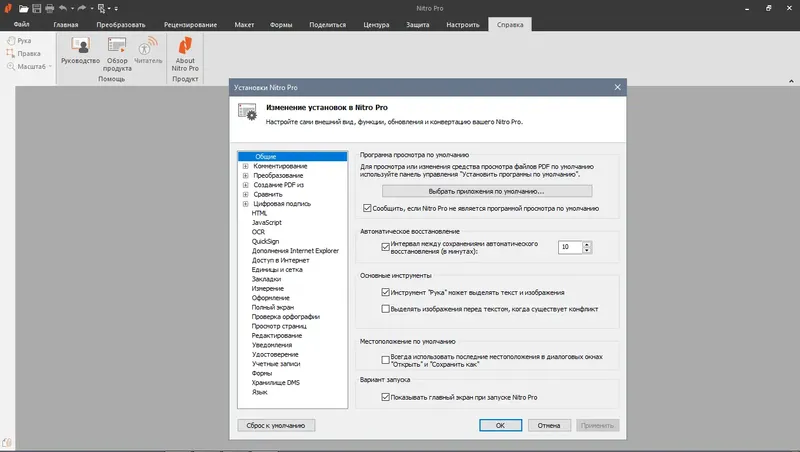The width and height of the screenshot is (800, 452).
Task: Click the select tool icon in quick access toolbar
Action: (101, 8)
